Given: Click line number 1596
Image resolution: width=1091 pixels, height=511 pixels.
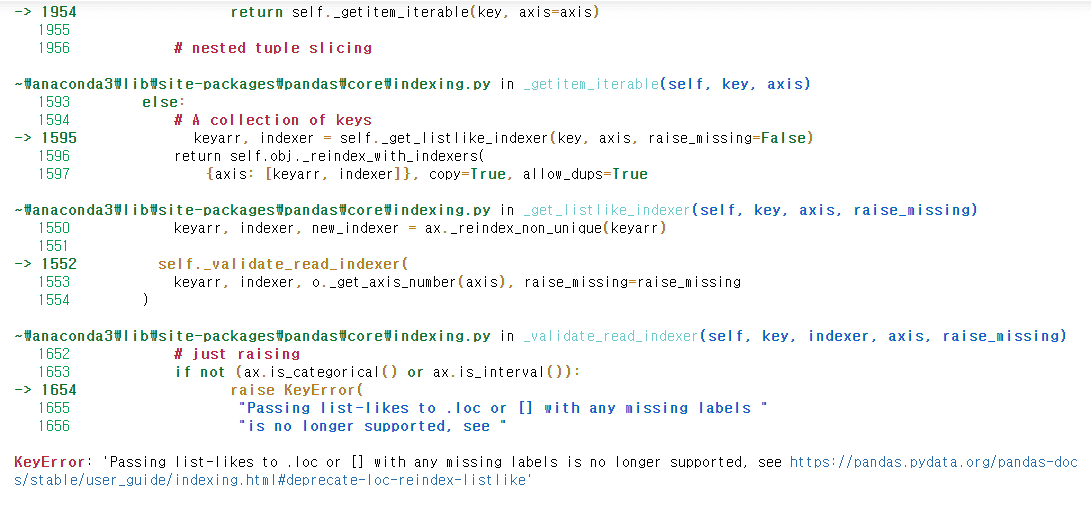Looking at the screenshot, I should click(54, 156).
